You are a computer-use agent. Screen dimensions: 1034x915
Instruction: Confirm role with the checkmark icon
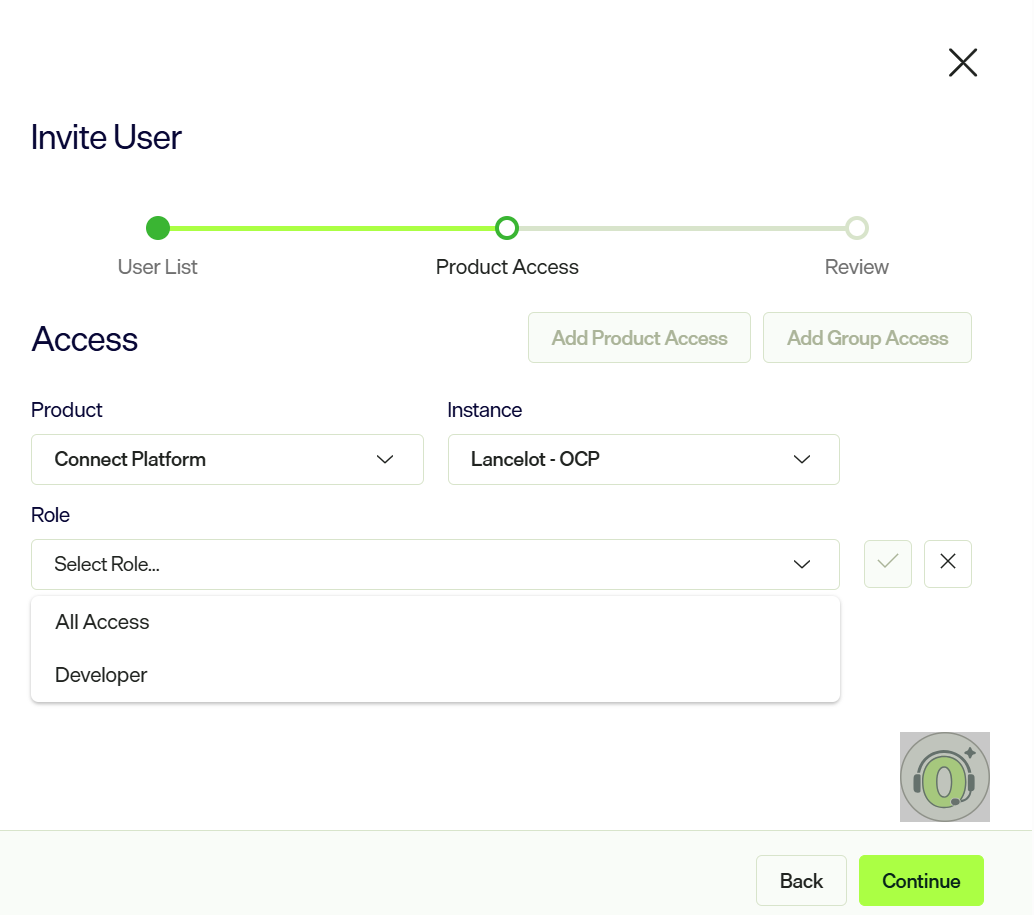click(x=888, y=564)
